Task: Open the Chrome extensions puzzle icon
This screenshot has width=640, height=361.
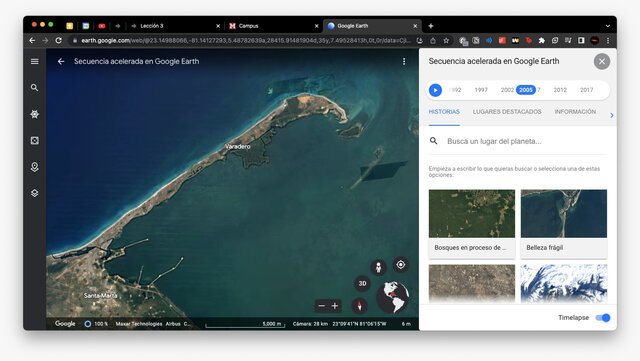Action: click(542, 40)
